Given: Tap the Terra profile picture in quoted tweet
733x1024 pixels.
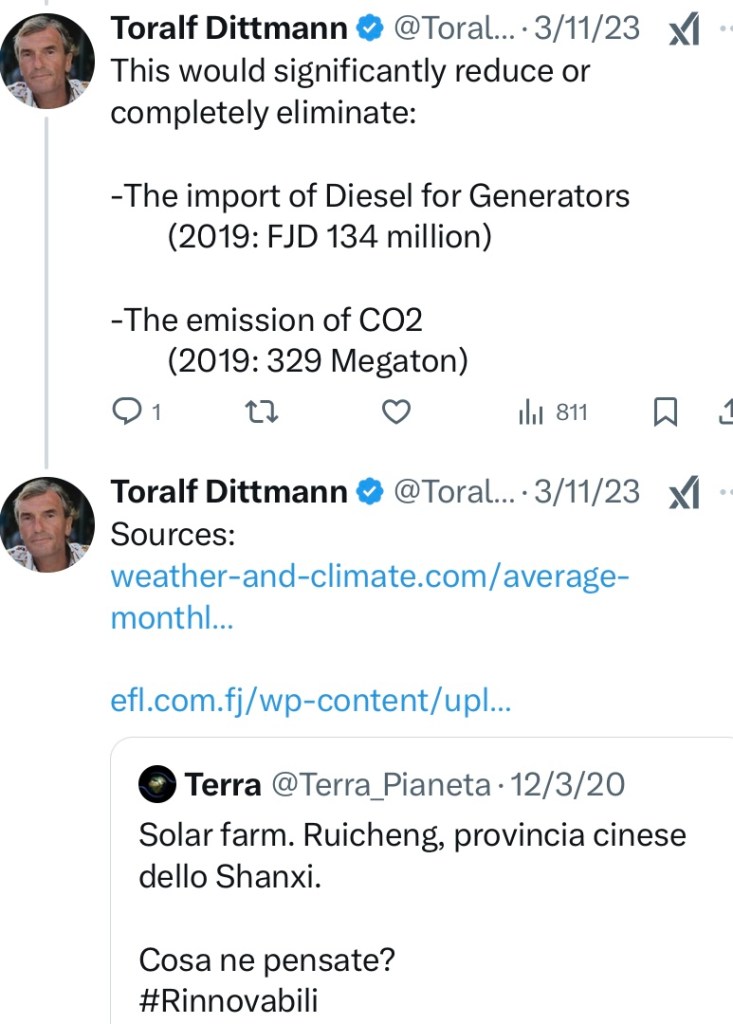Looking at the screenshot, I should point(157,784).
